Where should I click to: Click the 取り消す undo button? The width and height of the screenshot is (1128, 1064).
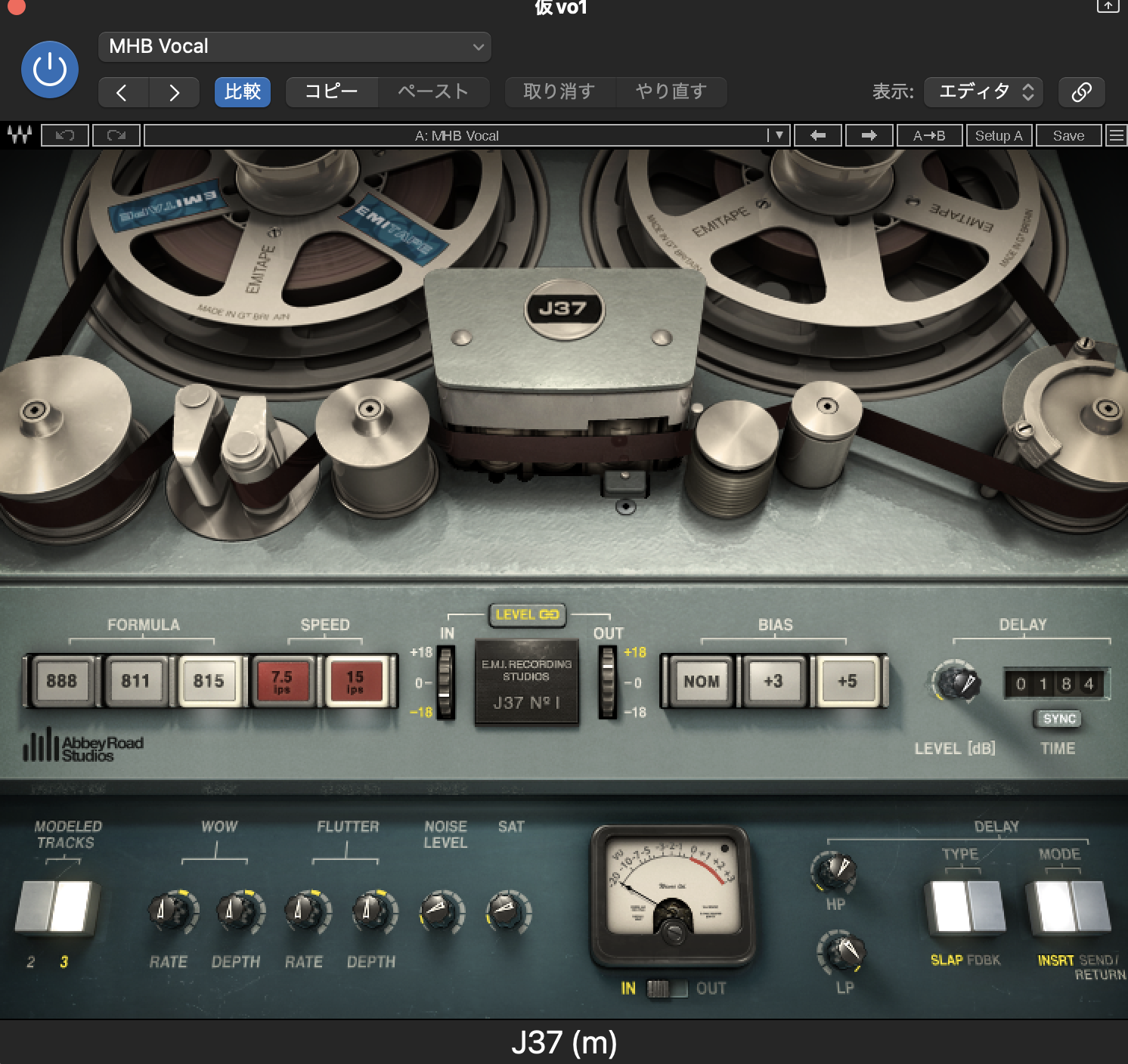coord(559,92)
